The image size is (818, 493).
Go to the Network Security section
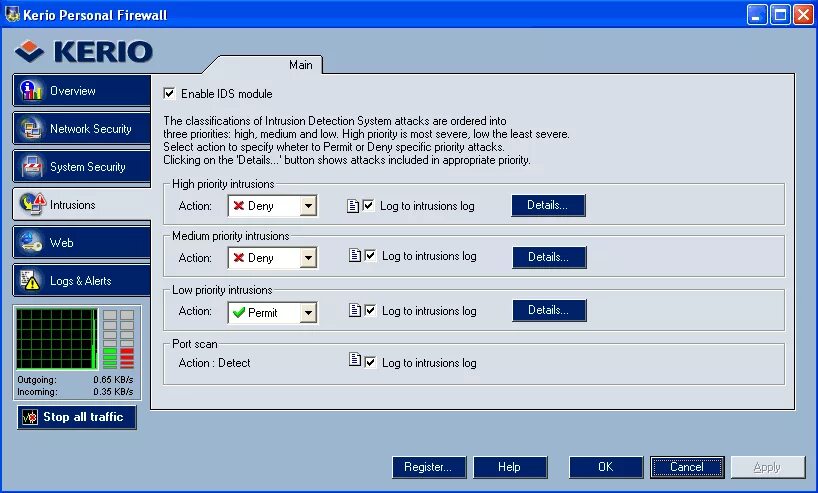click(x=81, y=128)
